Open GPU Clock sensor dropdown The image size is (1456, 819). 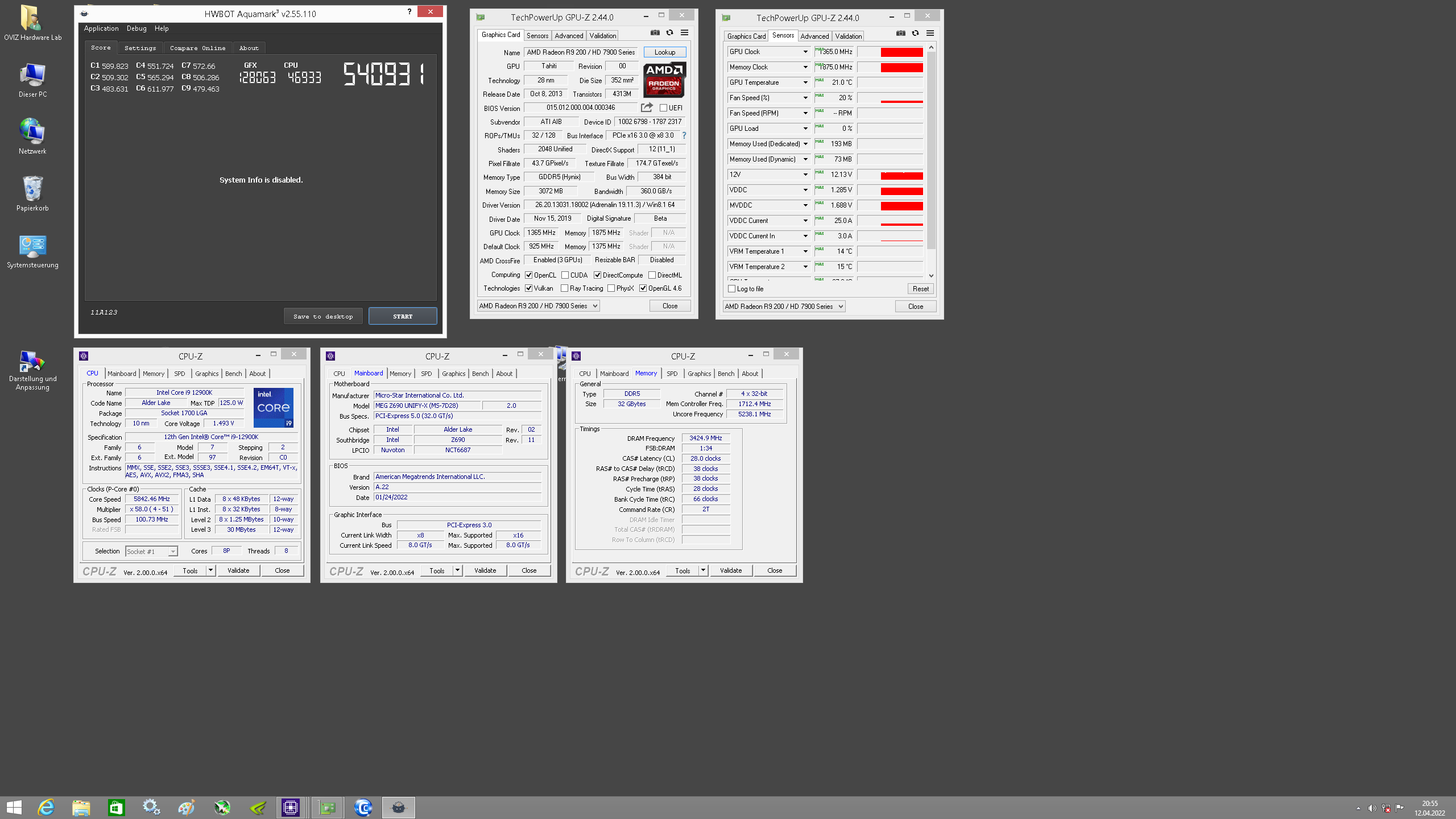tap(805, 52)
